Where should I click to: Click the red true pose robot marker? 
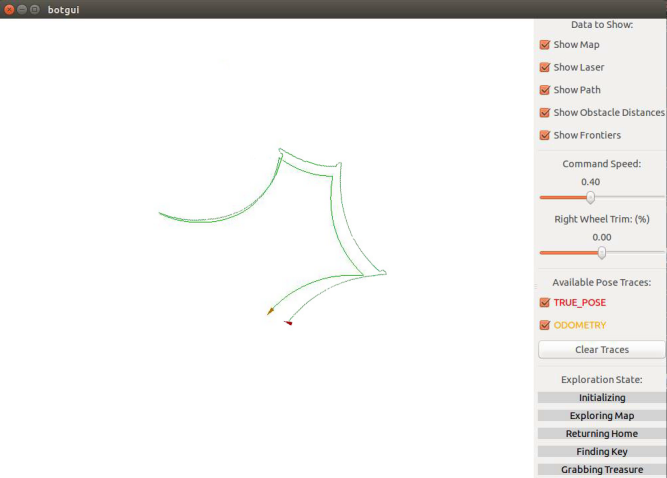tap(288, 323)
